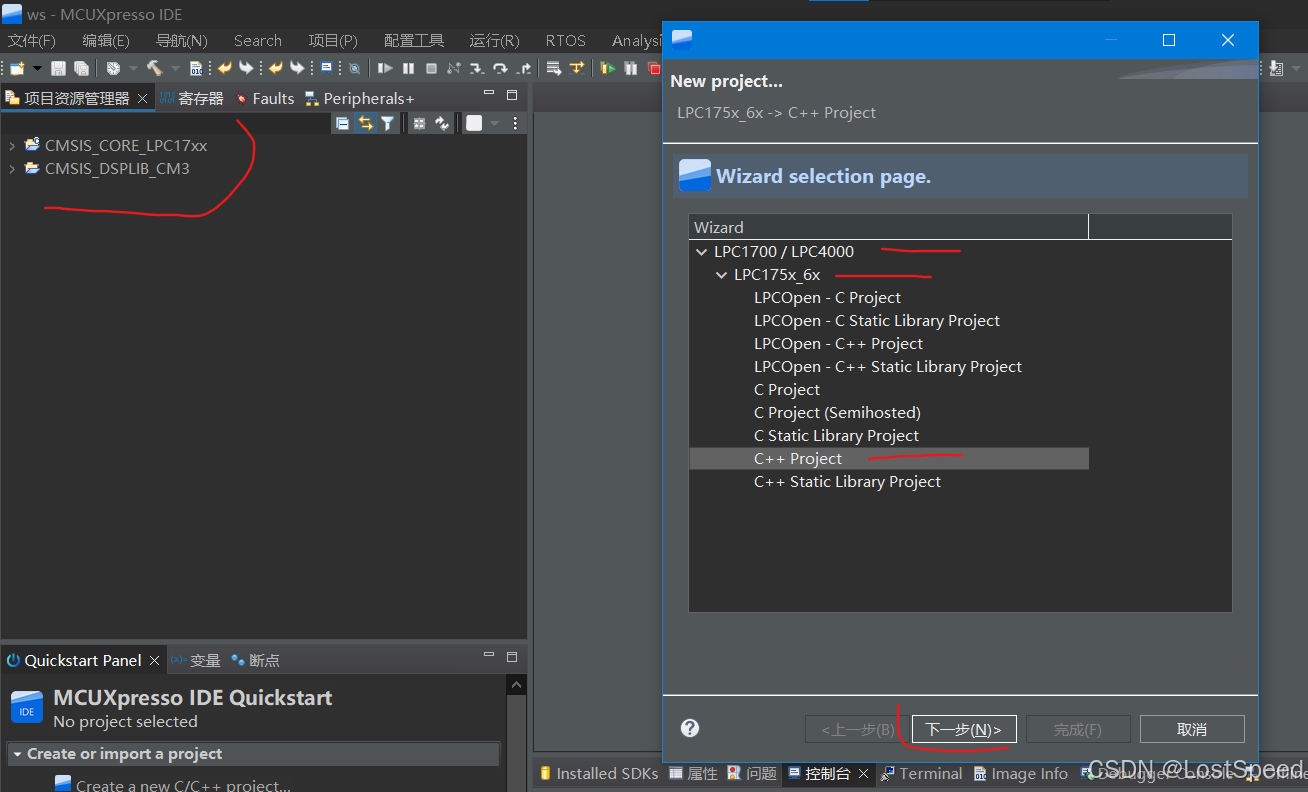Maximize the project explorer panel
Image resolution: width=1308 pixels, height=792 pixels.
tap(512, 95)
